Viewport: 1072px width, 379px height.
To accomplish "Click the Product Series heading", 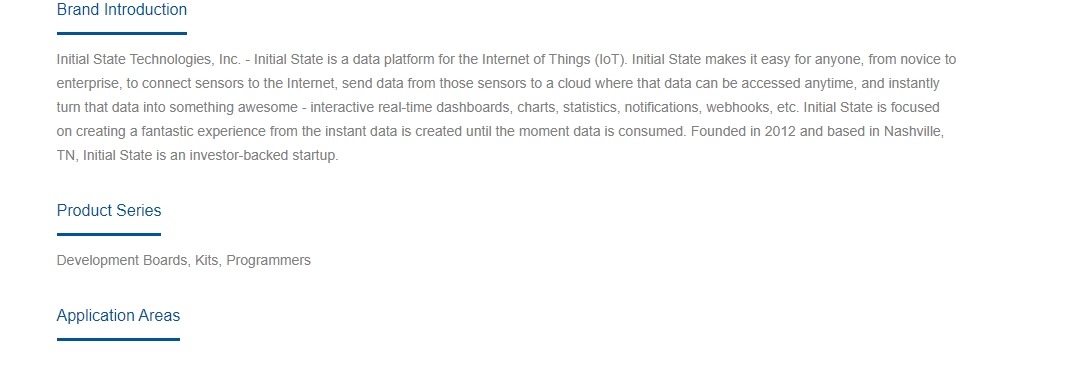I will click(x=109, y=211).
